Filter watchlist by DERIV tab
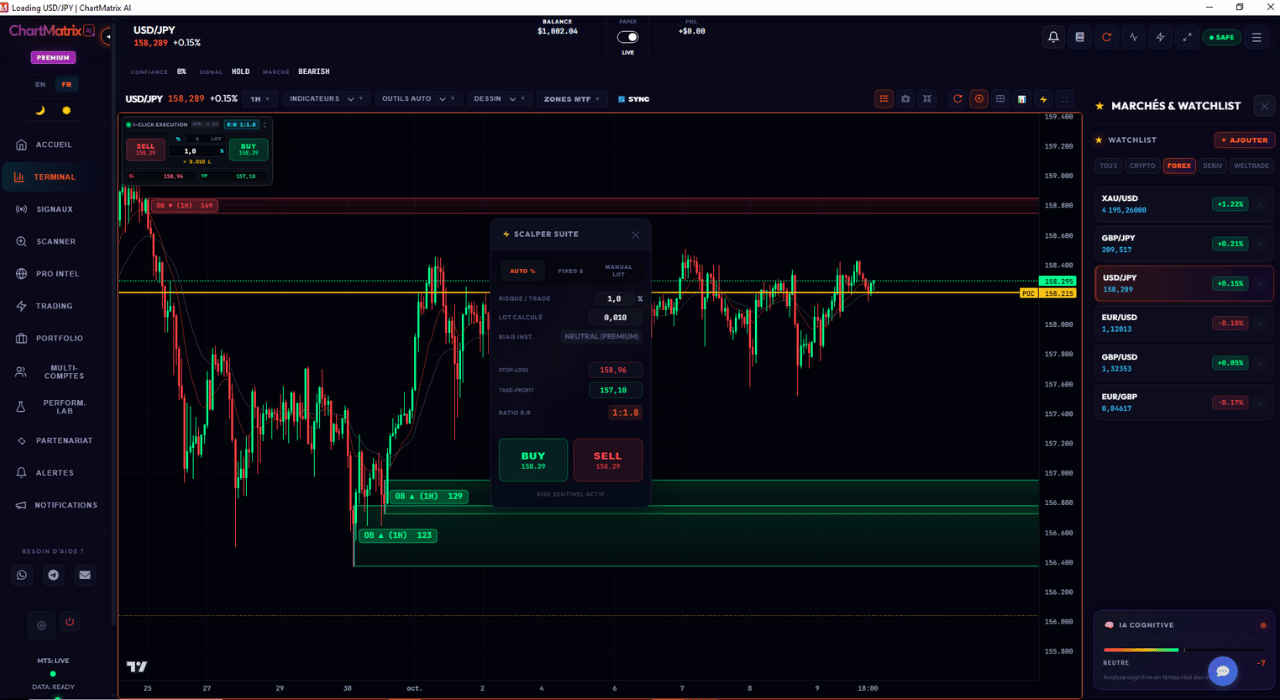The image size is (1280, 700). (1212, 166)
